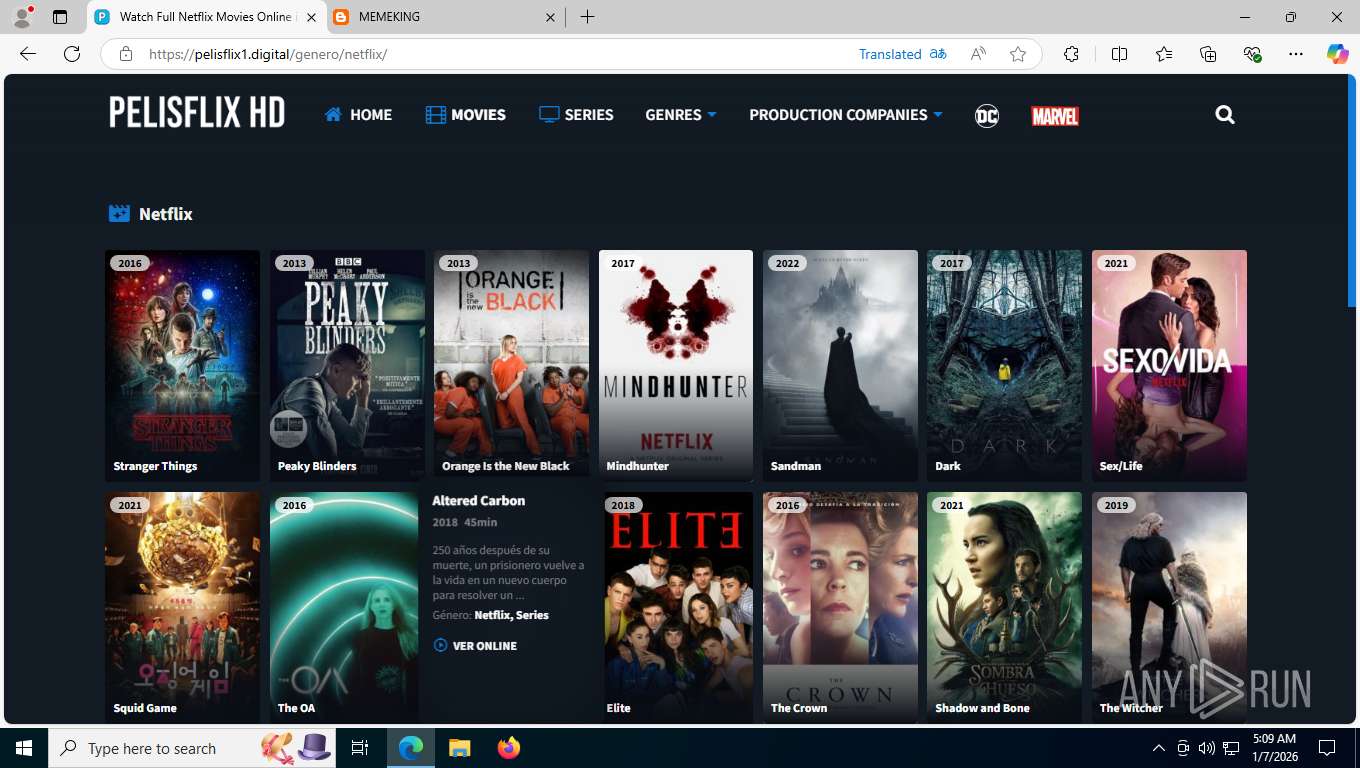1360x768 pixels.
Task: Toggle split screen view icon
Action: pyautogui.click(x=1119, y=54)
